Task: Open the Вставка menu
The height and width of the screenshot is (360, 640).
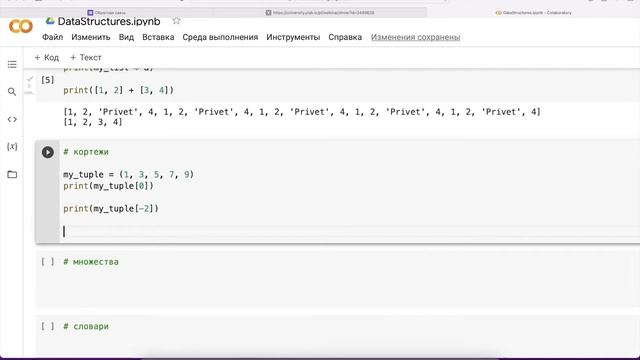Action: point(158,37)
